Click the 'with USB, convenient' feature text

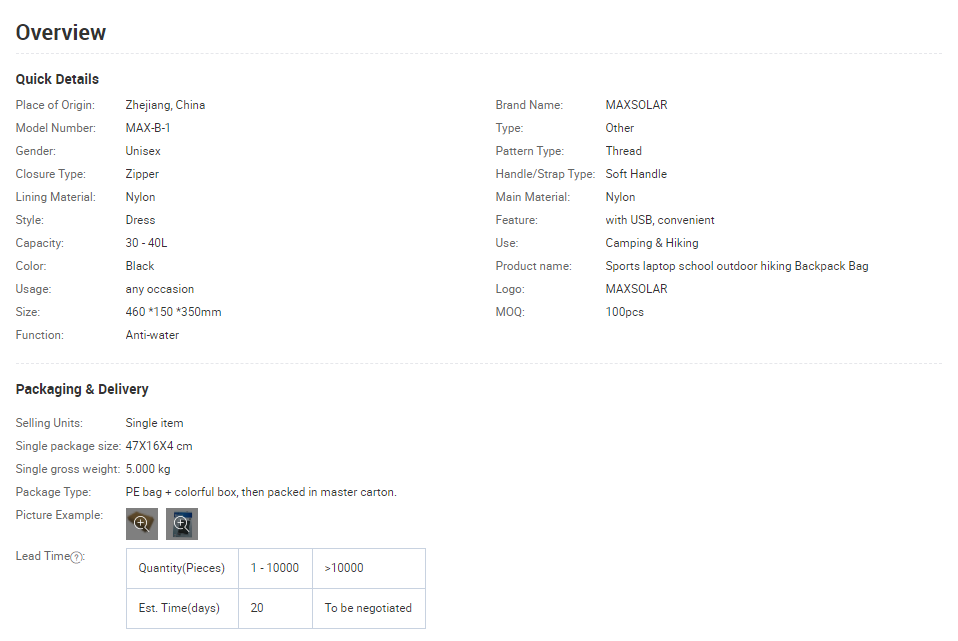click(x=659, y=220)
